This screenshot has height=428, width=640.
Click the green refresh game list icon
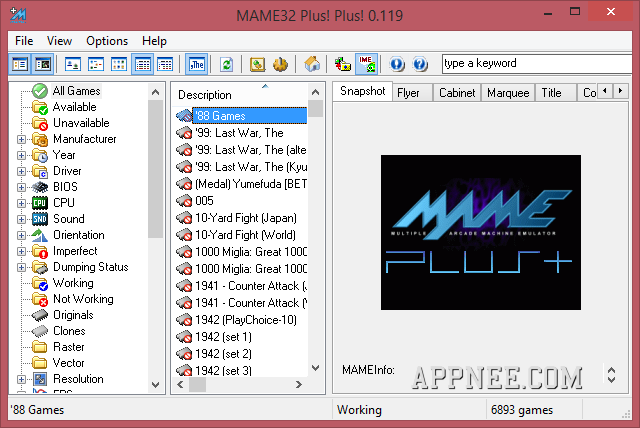pos(227,64)
